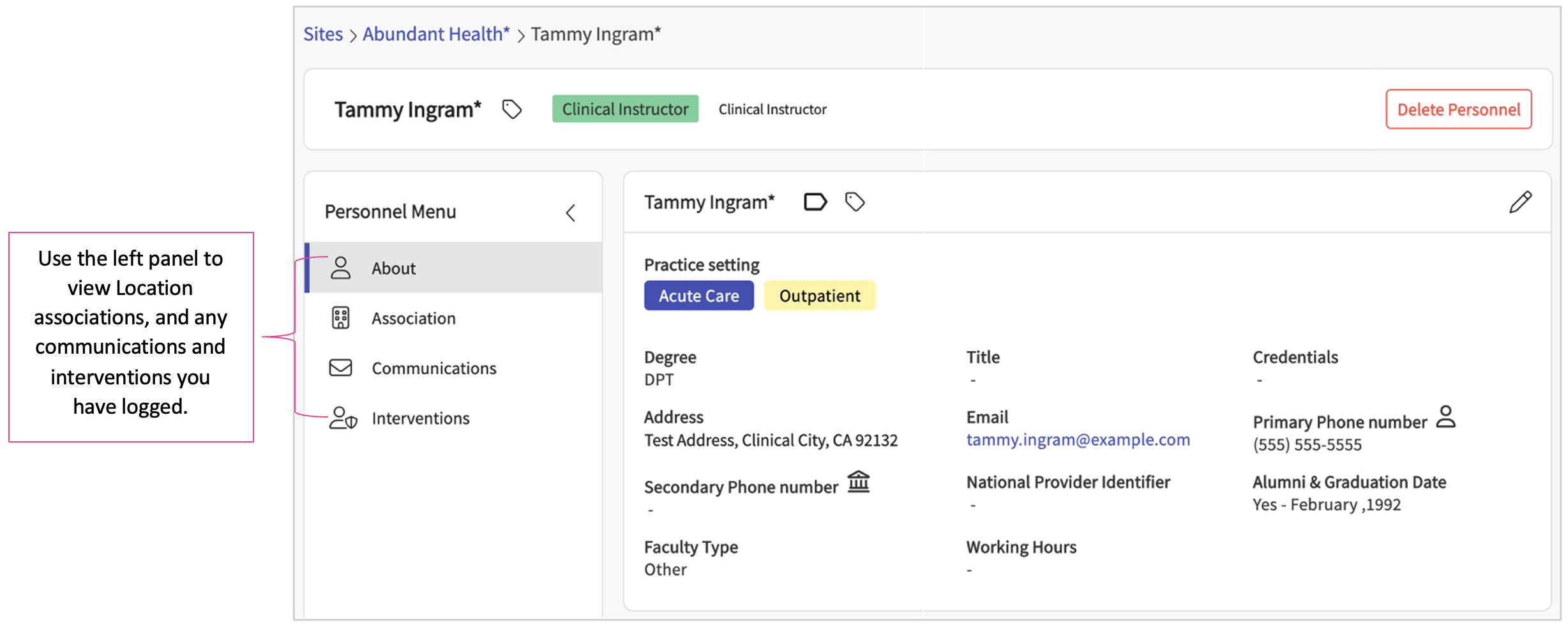Click the green Clinical Instructor badge
The image size is (1568, 627).
point(625,109)
